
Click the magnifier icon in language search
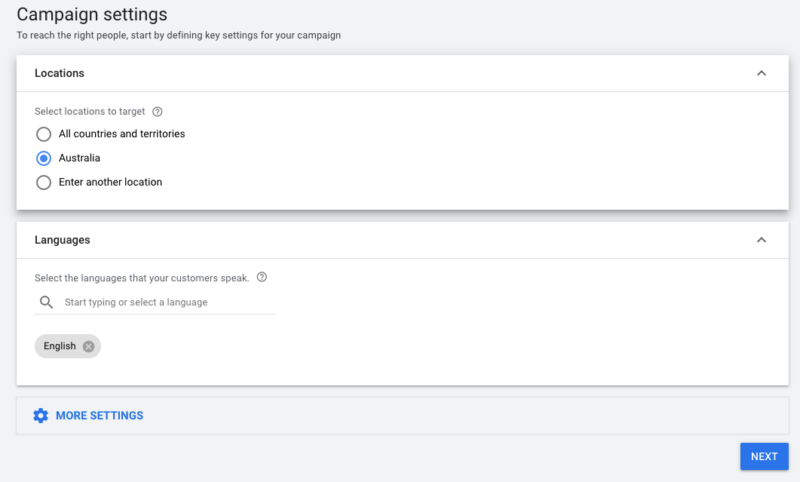pos(46,302)
